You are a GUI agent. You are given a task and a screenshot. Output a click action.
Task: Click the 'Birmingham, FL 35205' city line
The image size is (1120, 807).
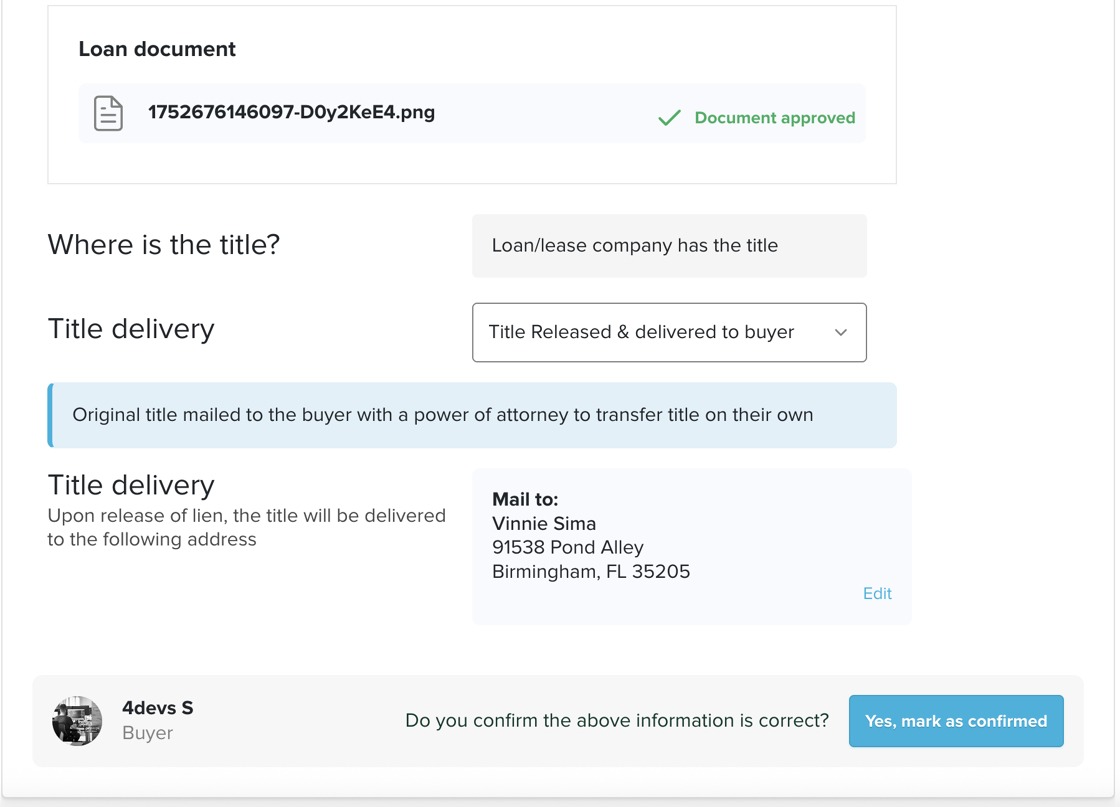pos(590,572)
